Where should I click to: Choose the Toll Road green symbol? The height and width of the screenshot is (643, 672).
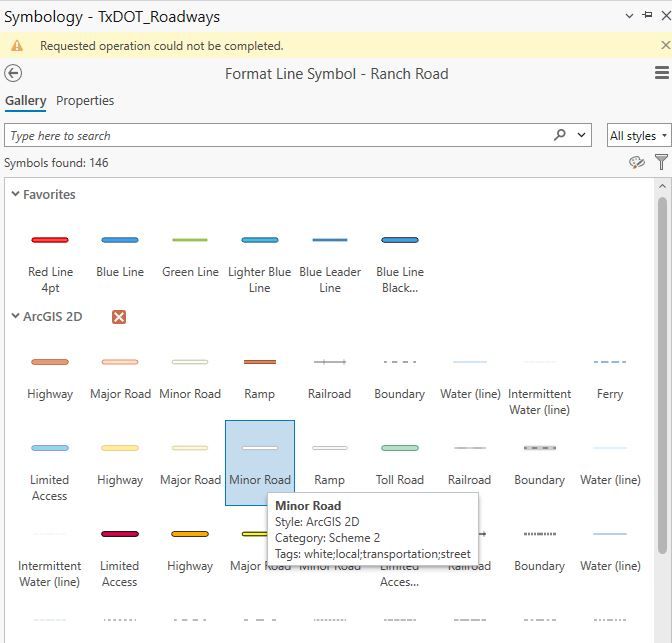pyautogui.click(x=400, y=463)
